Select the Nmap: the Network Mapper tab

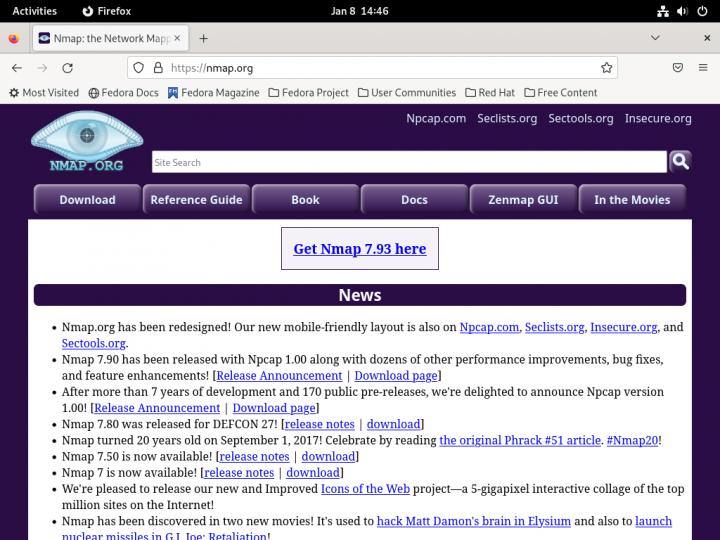point(110,39)
